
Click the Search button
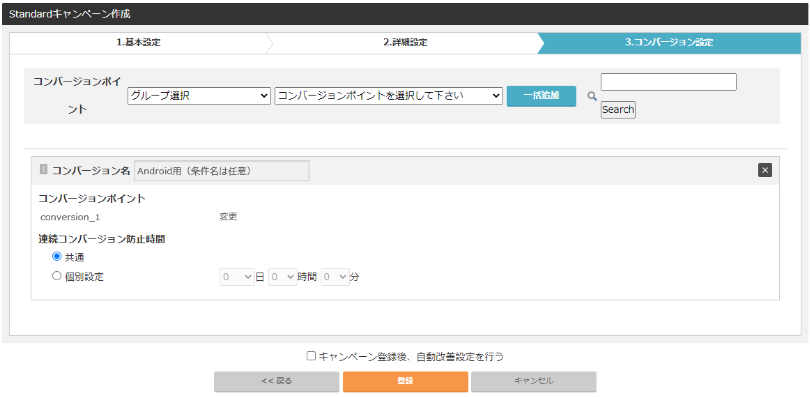tap(618, 109)
